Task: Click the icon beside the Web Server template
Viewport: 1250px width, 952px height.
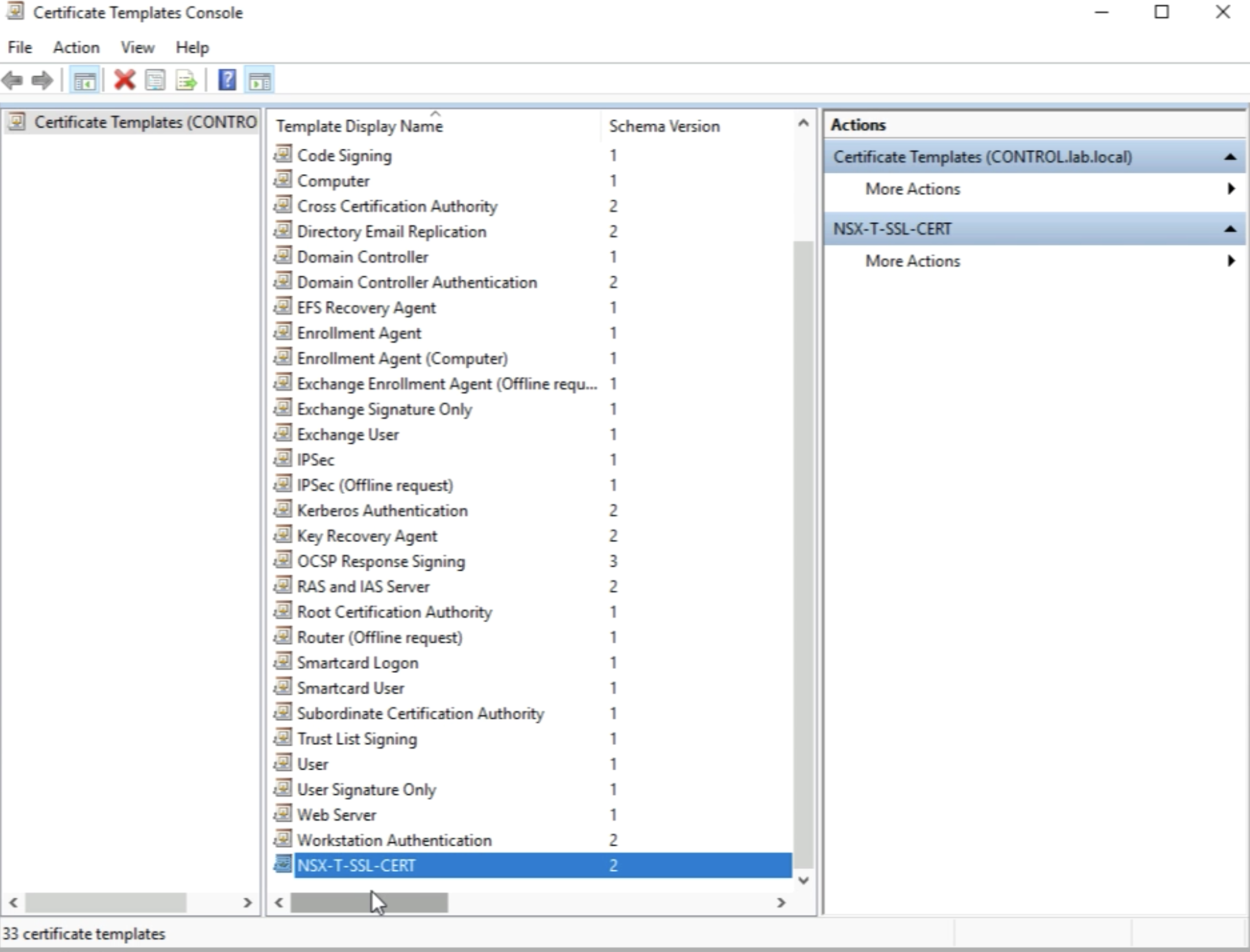Action: [283, 814]
